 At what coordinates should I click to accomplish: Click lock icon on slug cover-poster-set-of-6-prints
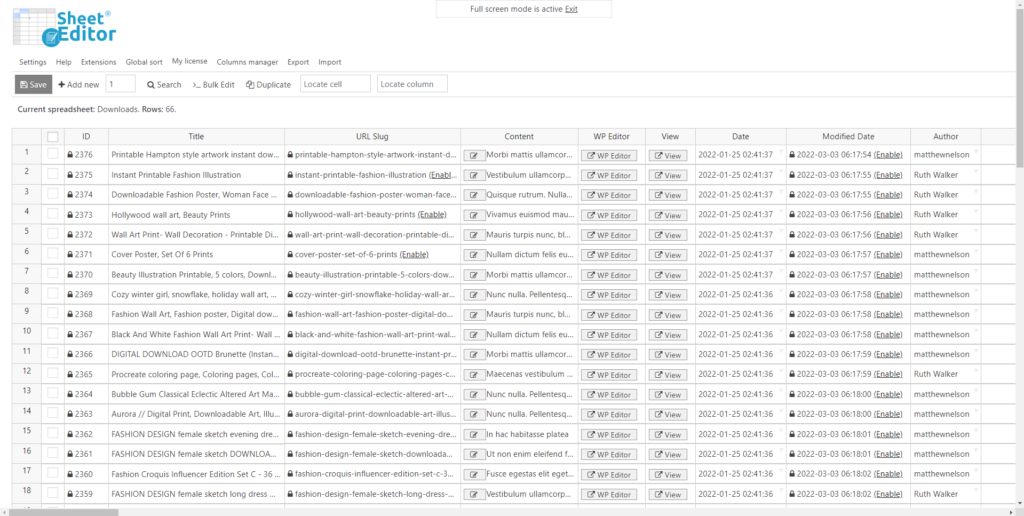point(290,255)
